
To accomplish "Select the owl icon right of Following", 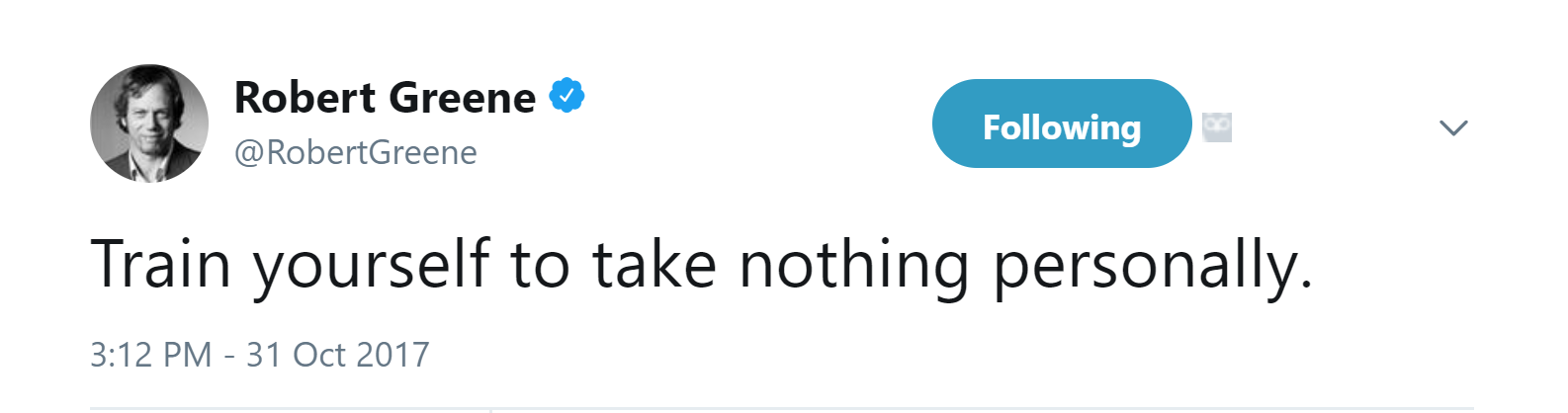I will pos(1217,127).
